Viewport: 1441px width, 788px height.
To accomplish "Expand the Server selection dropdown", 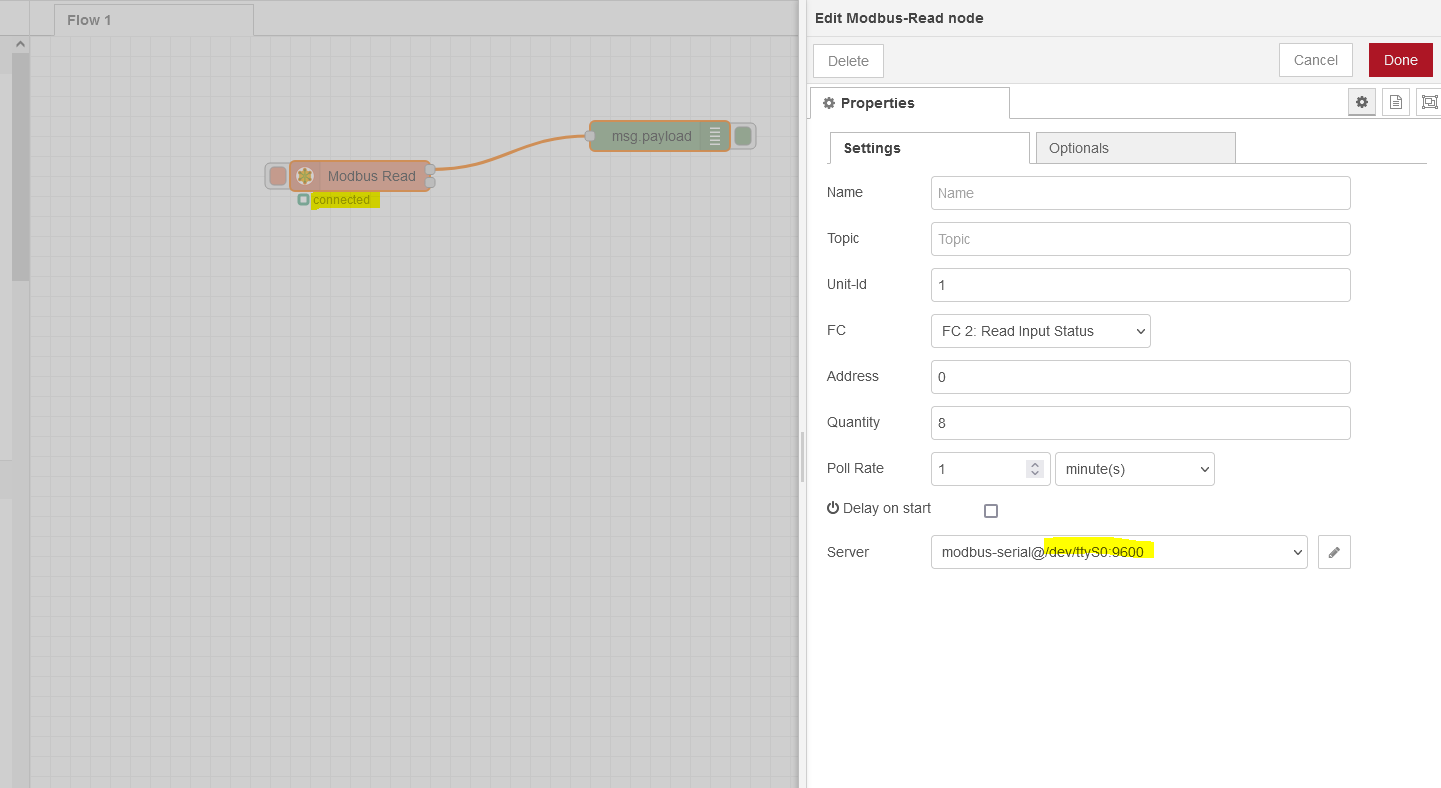I will (x=1118, y=552).
